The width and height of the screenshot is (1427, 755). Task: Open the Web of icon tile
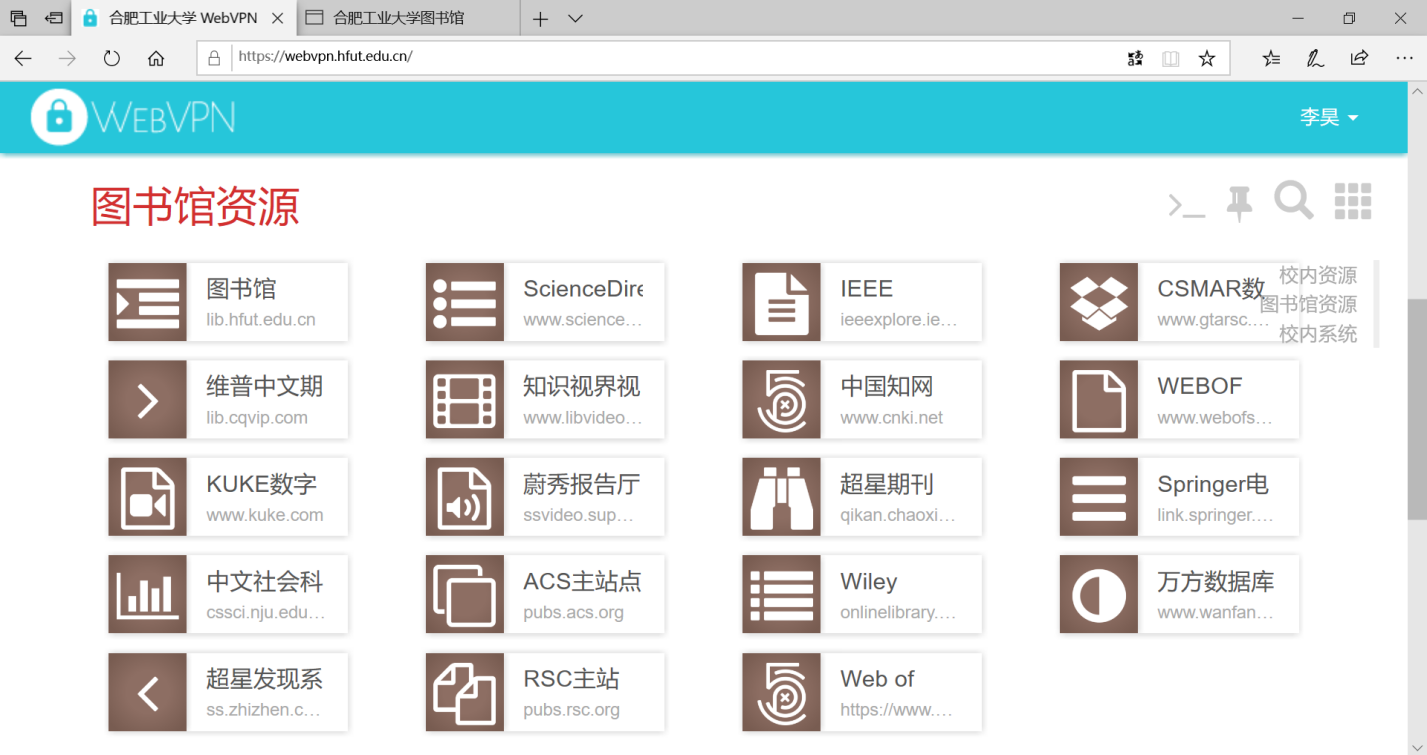point(782,692)
